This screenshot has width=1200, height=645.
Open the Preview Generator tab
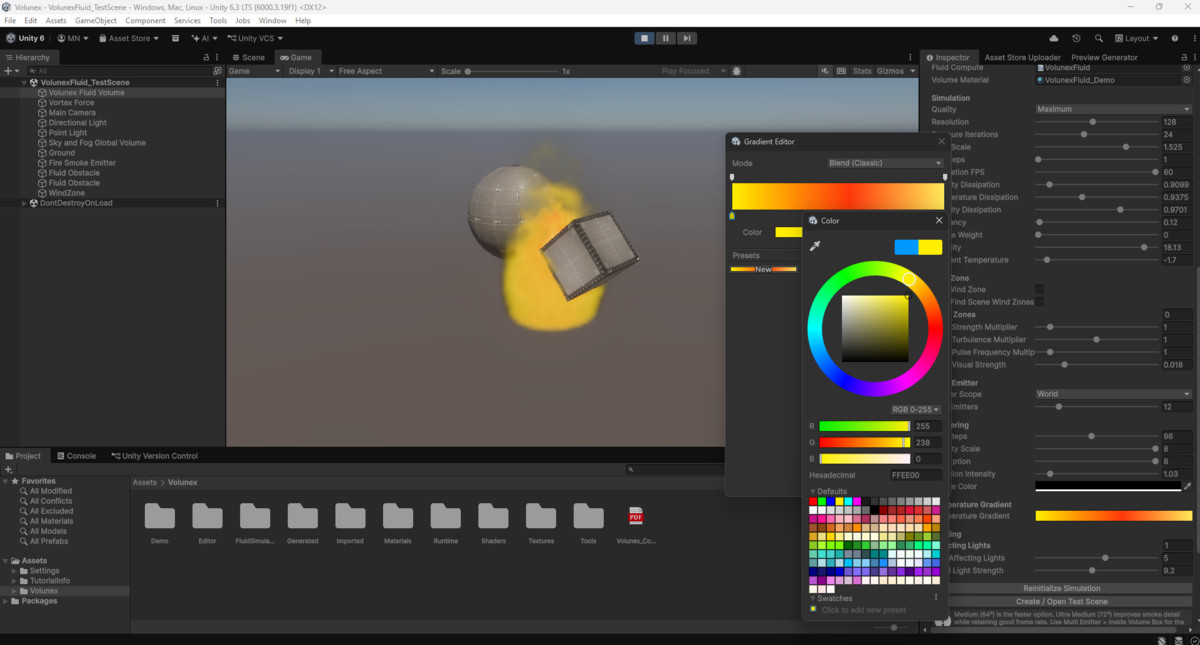click(1104, 57)
